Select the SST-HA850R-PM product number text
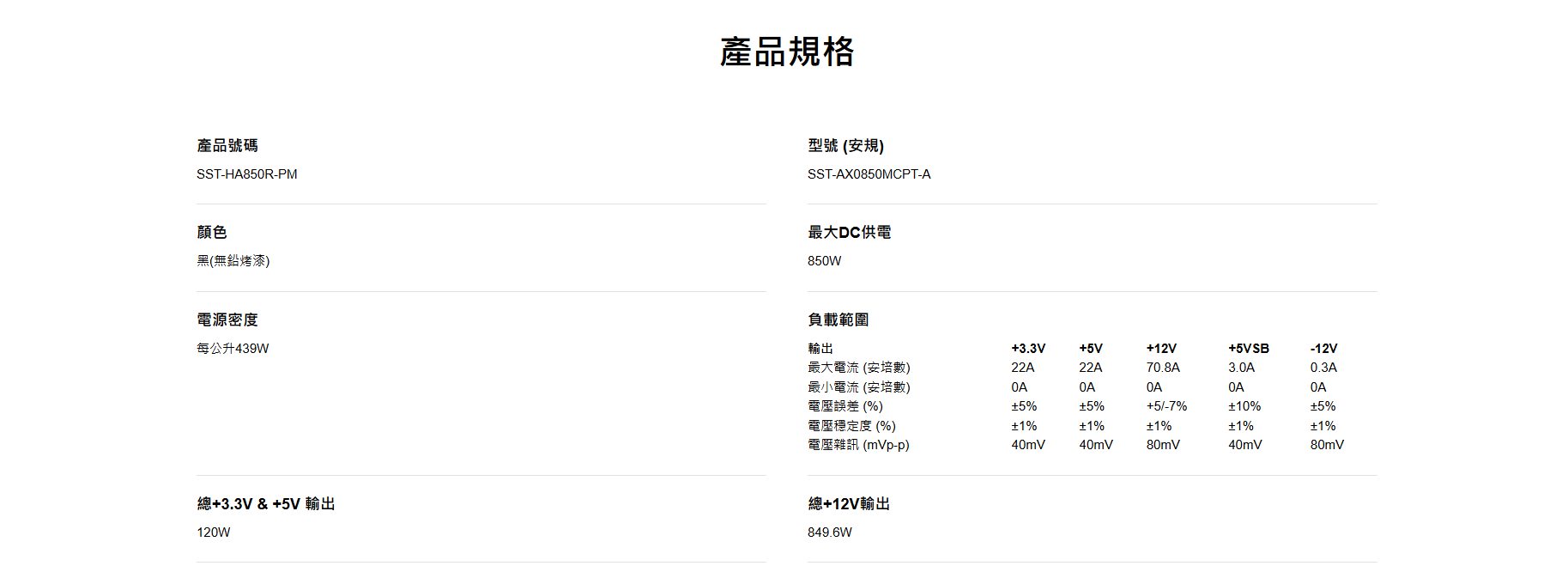Viewport: 1568px width, 566px height. point(247,174)
